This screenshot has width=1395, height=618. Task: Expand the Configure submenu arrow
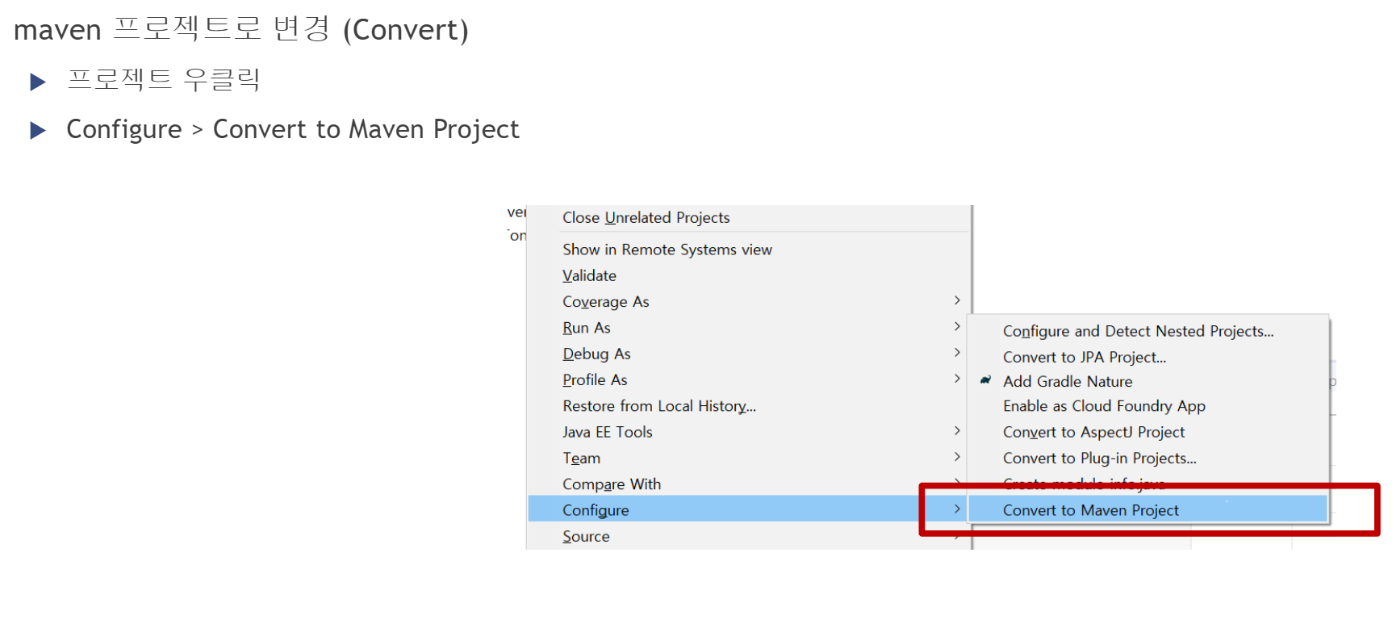[x=957, y=509]
